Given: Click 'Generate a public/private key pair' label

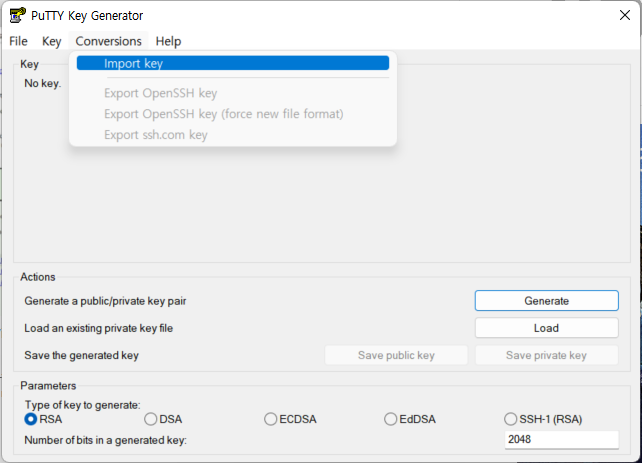Looking at the screenshot, I should pos(105,301).
